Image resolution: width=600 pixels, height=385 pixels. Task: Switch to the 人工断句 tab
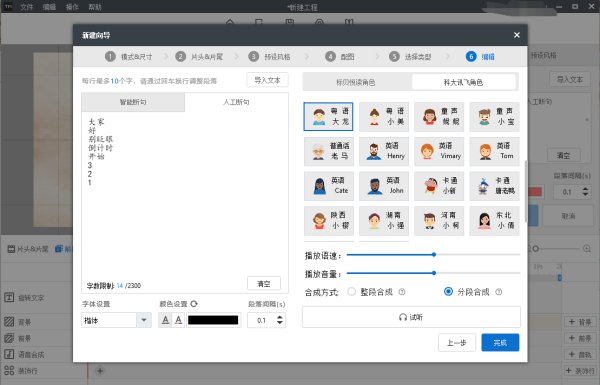pos(236,102)
